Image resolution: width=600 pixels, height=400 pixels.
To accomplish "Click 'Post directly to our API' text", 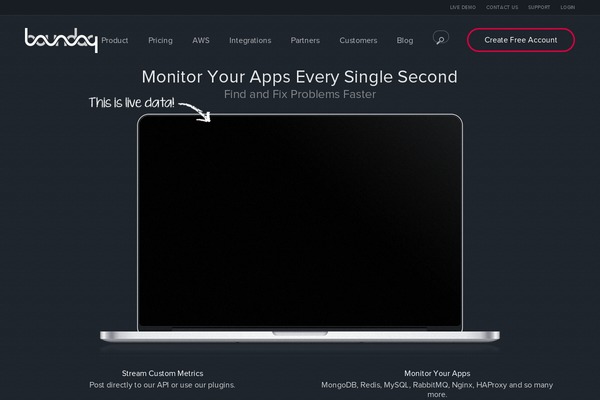I will tap(162, 385).
